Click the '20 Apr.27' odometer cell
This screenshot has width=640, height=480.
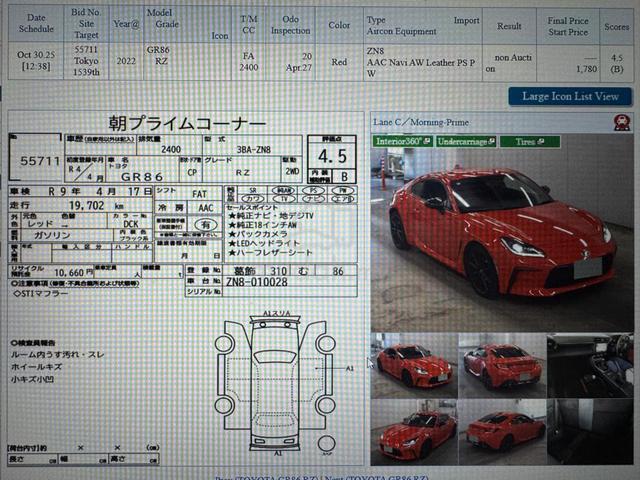tap(290, 61)
